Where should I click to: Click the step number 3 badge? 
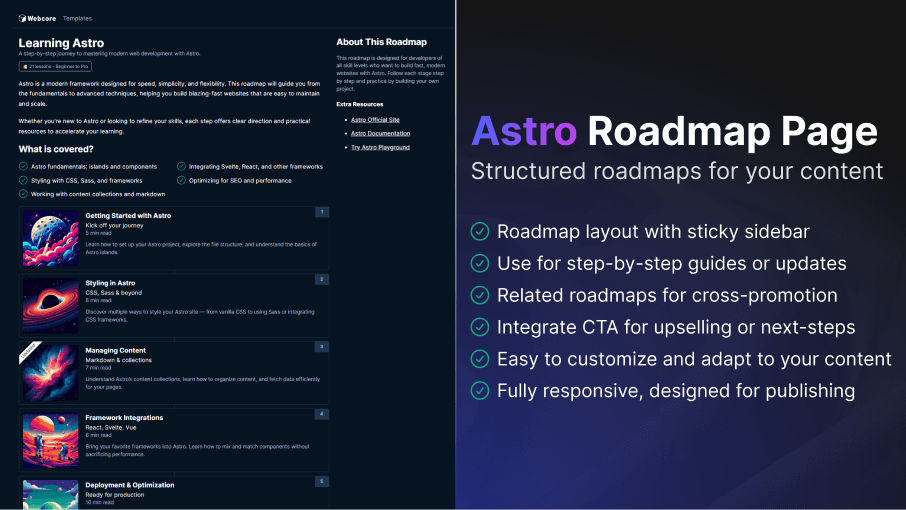click(x=321, y=346)
